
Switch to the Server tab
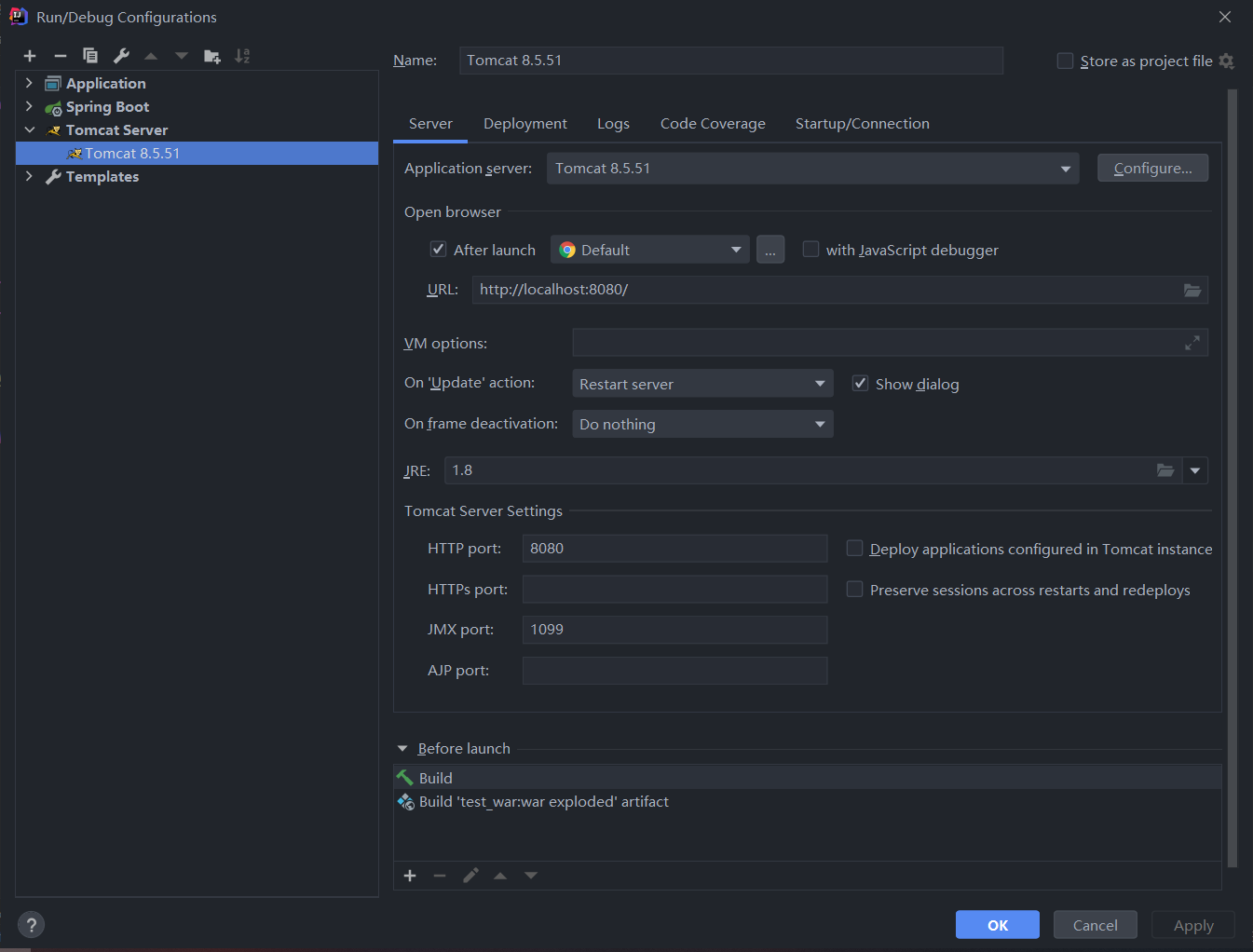tap(430, 124)
